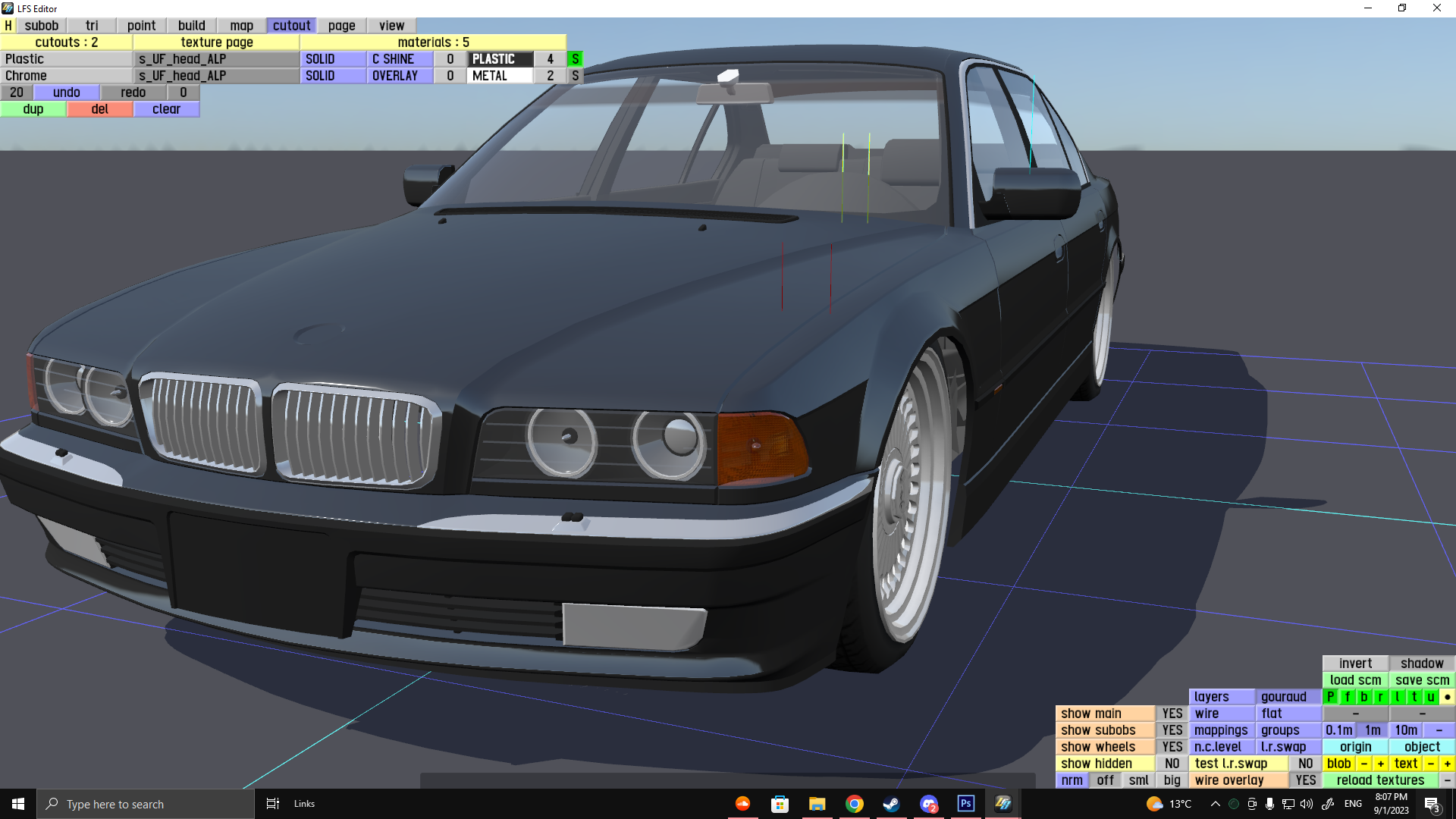Click the P view button in green row
1456x819 pixels.
pyautogui.click(x=1331, y=697)
